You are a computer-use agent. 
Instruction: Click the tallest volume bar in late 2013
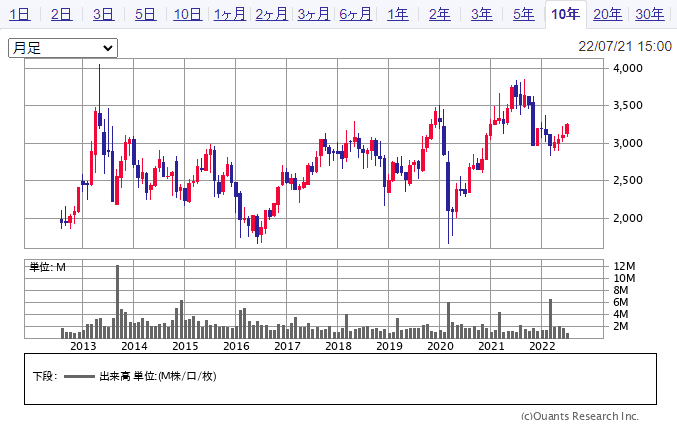tap(117, 301)
